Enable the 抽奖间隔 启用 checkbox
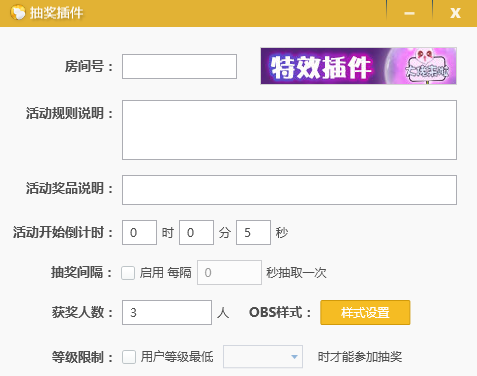Viewport: 477px width, 376px height. [128, 273]
